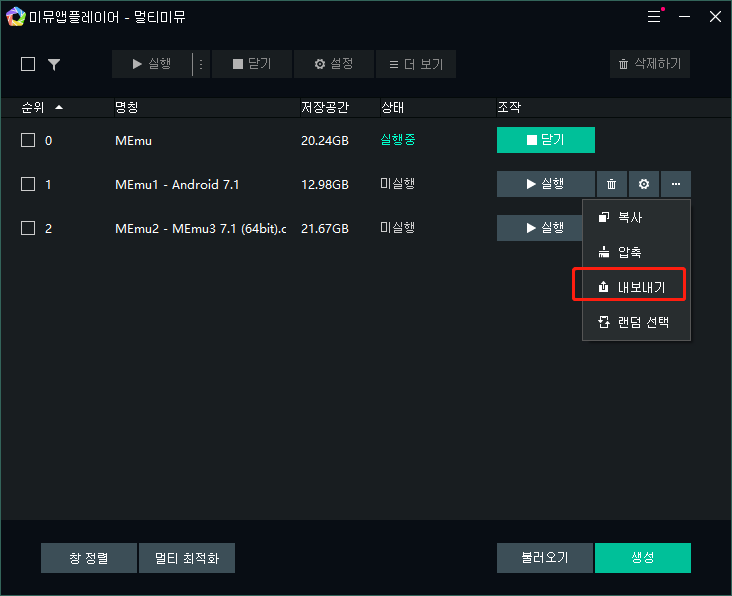Click the 불러오기 import button
The height and width of the screenshot is (596, 732).
click(544, 557)
